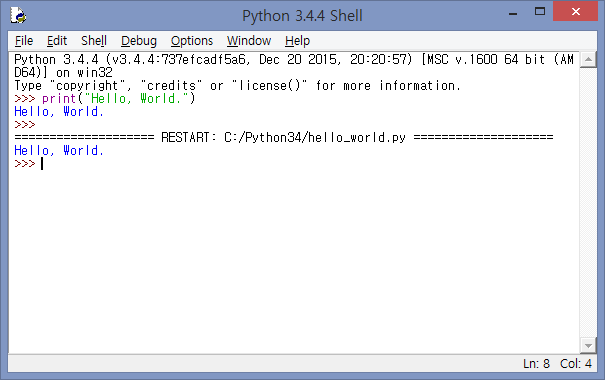Click the second Hello, World. output below RESTART

point(59,150)
